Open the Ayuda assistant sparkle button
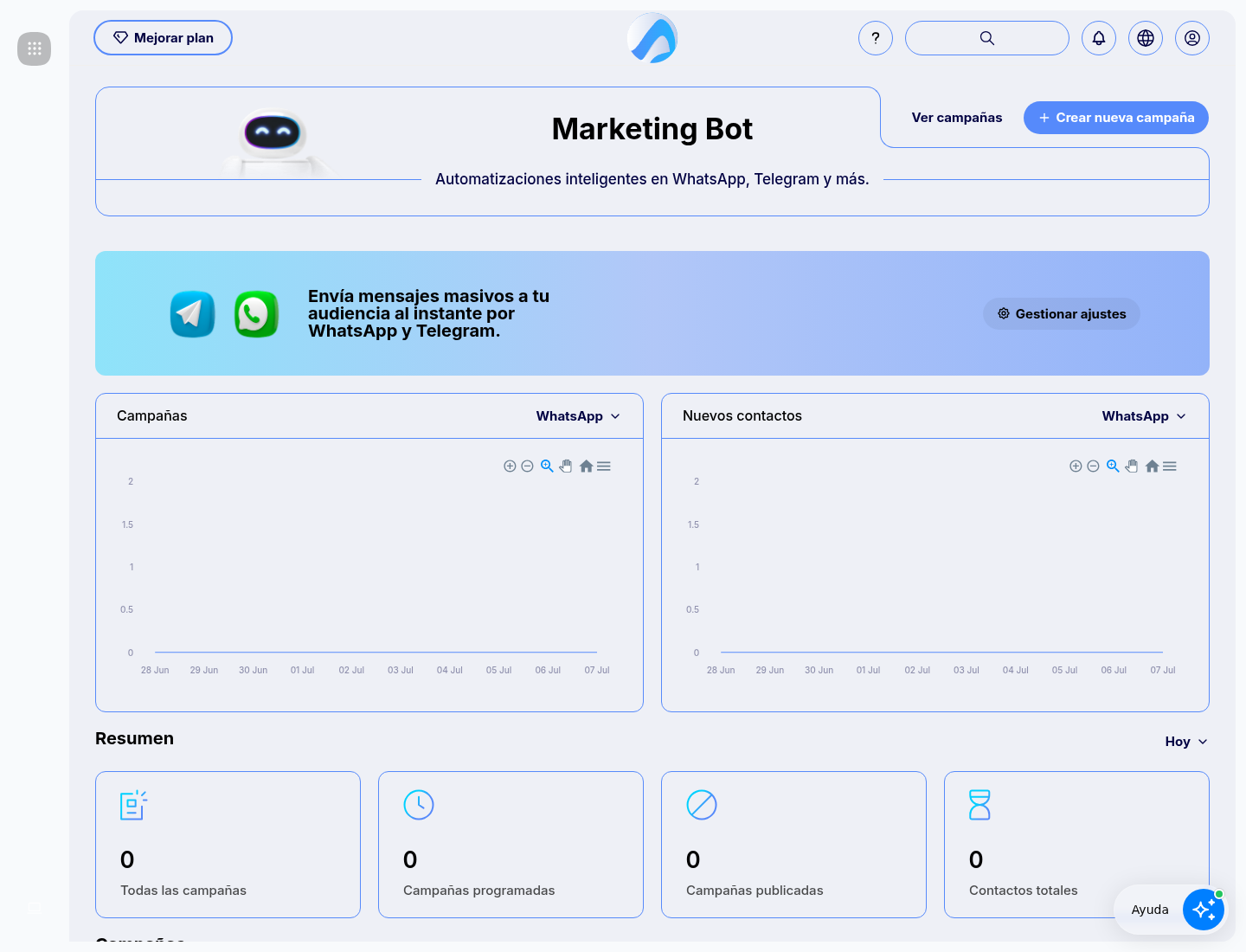This screenshot has height=952, width=1246. coord(1204,910)
